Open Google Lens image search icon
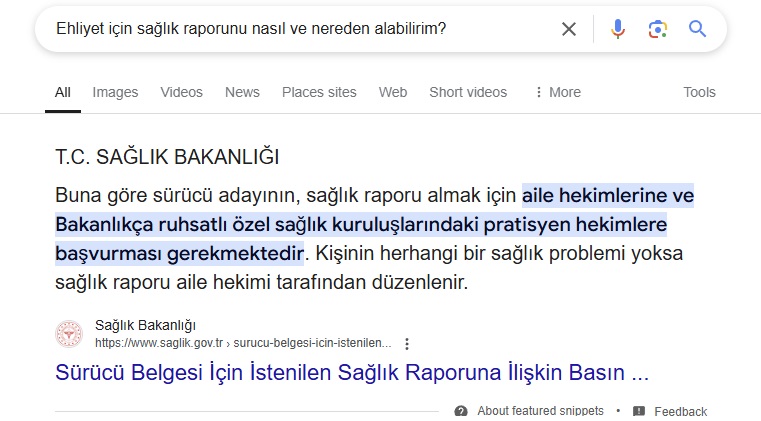 [x=657, y=29]
